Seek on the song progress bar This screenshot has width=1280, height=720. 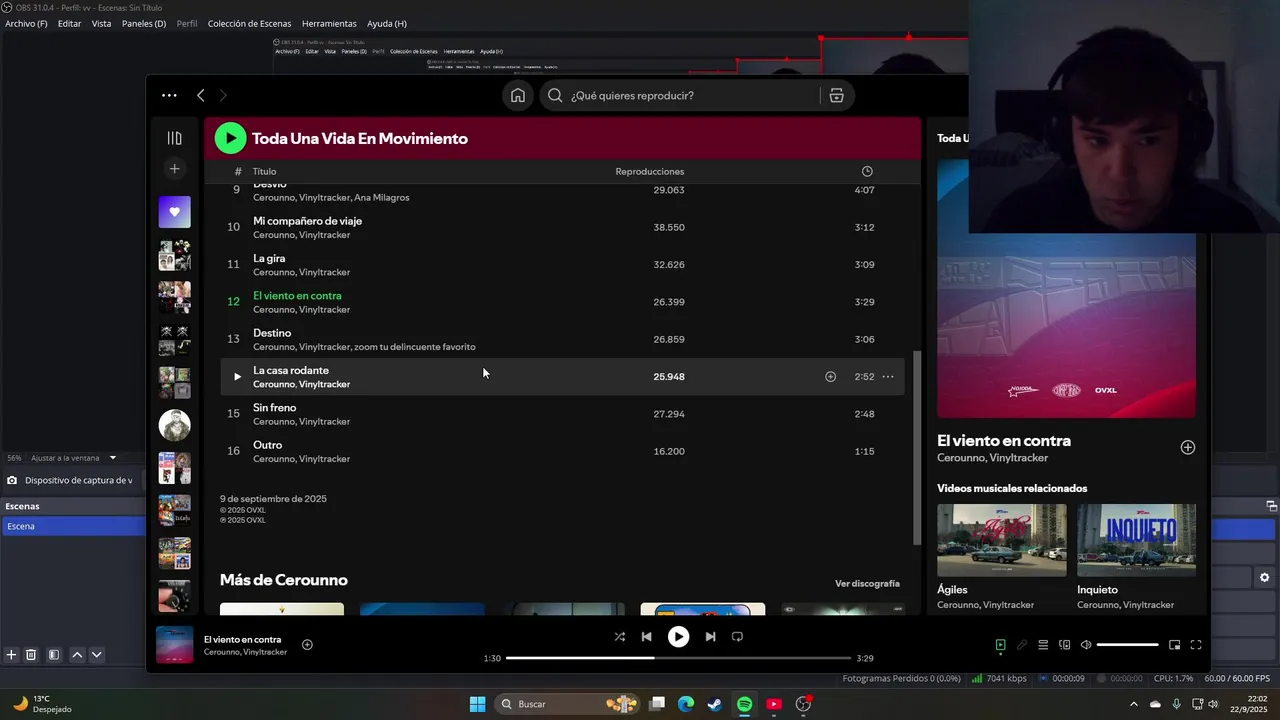point(679,658)
